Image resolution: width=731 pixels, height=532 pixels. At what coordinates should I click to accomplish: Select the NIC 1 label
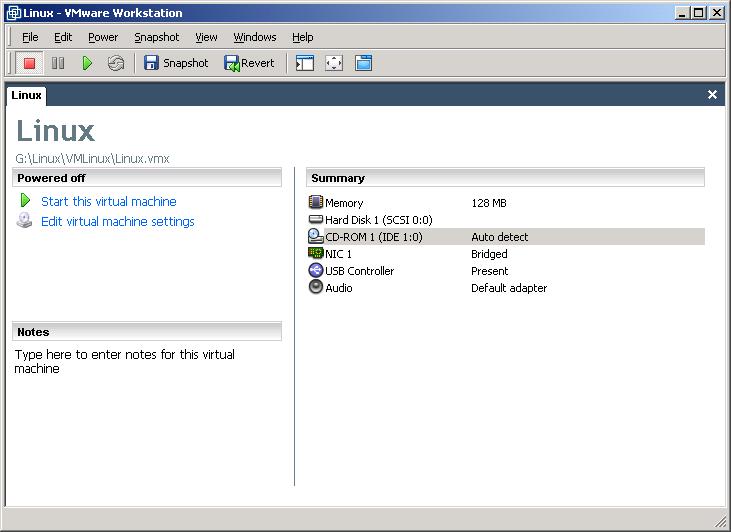click(338, 254)
